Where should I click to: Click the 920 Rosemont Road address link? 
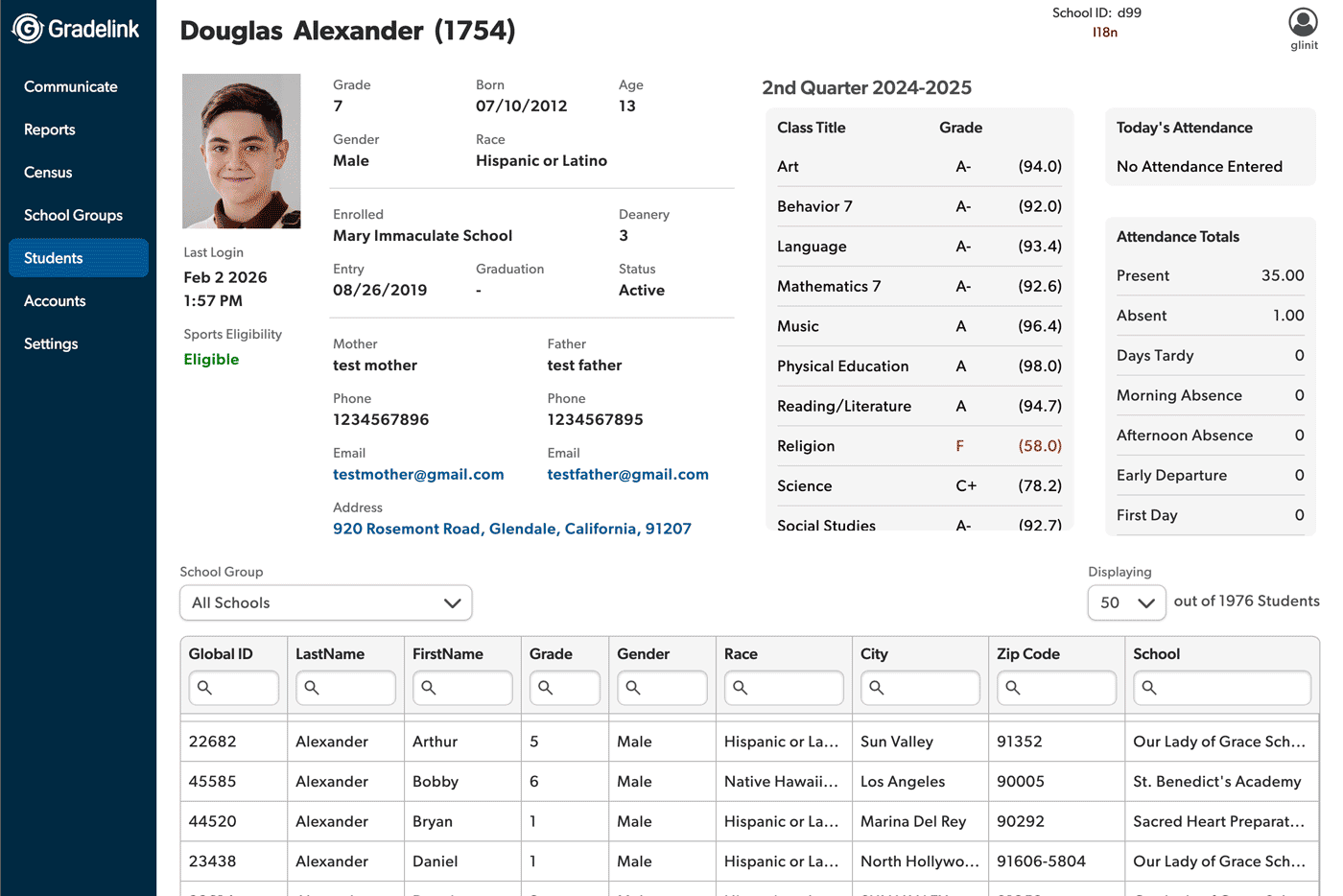pyautogui.click(x=511, y=529)
